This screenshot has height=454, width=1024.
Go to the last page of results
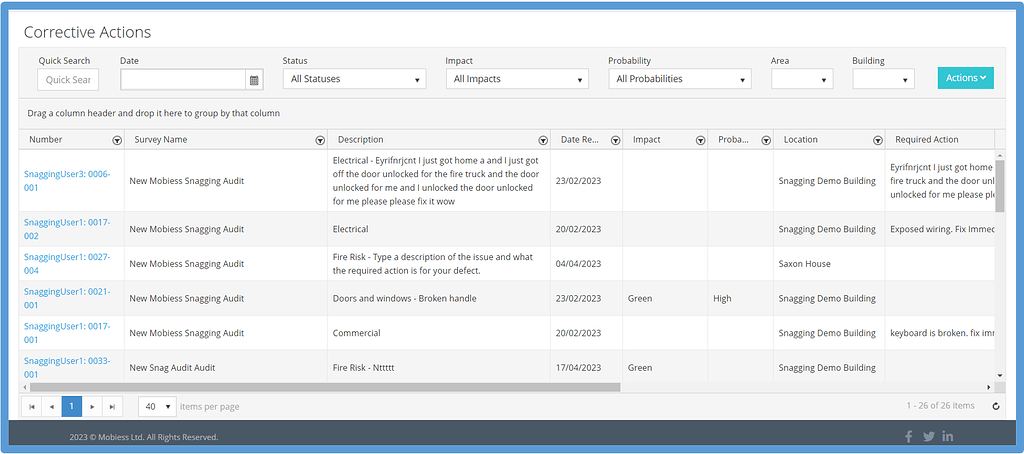(112, 406)
